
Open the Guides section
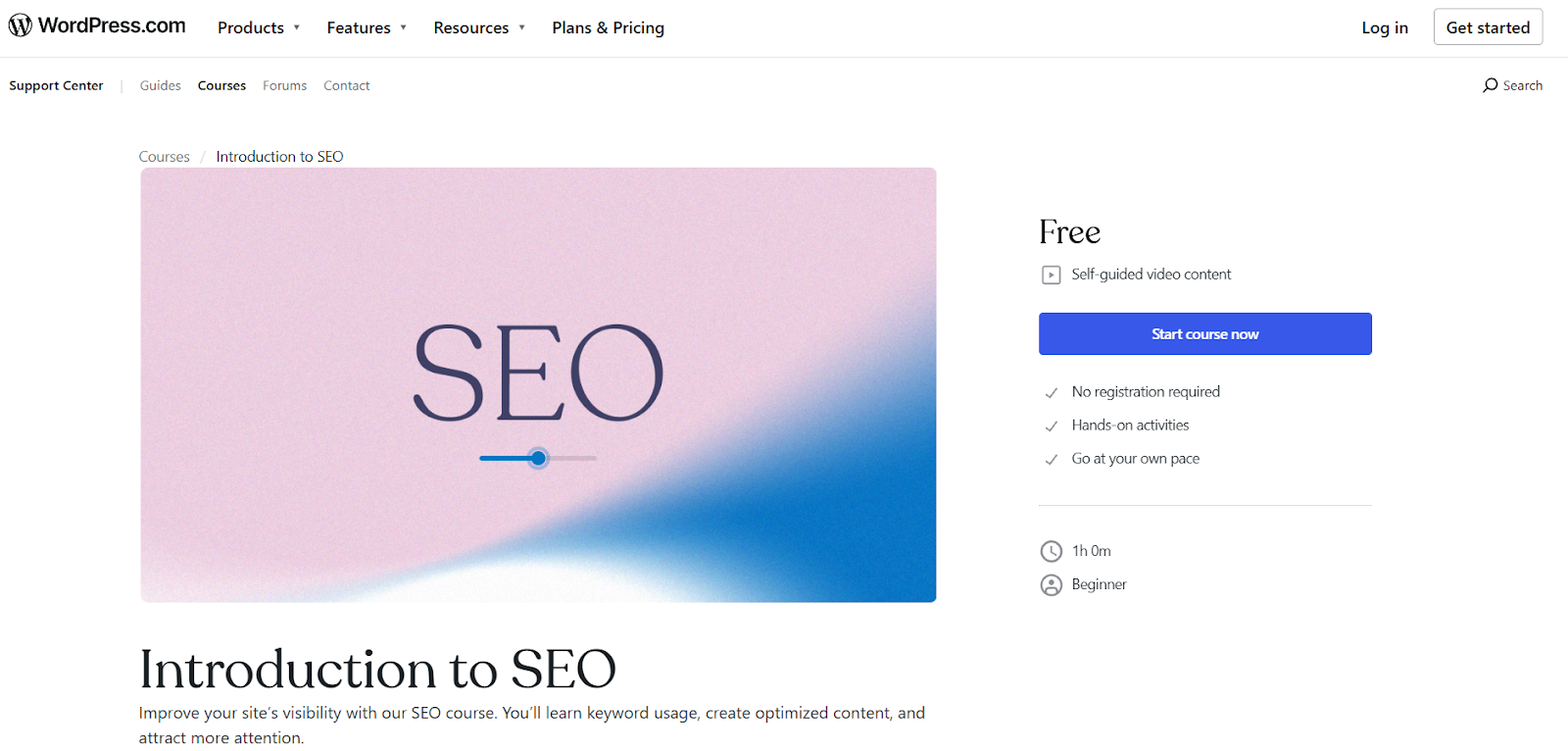point(160,85)
